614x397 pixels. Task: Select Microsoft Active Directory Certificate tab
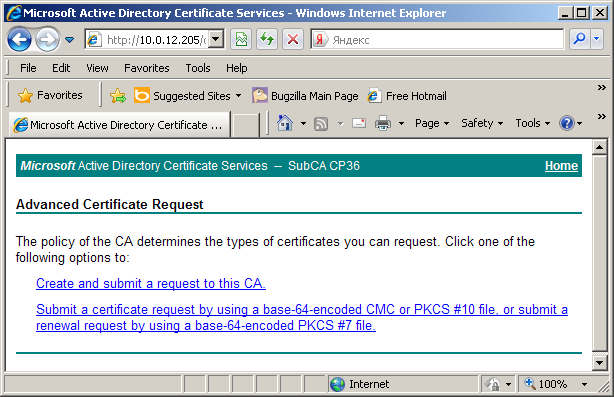pos(119,125)
